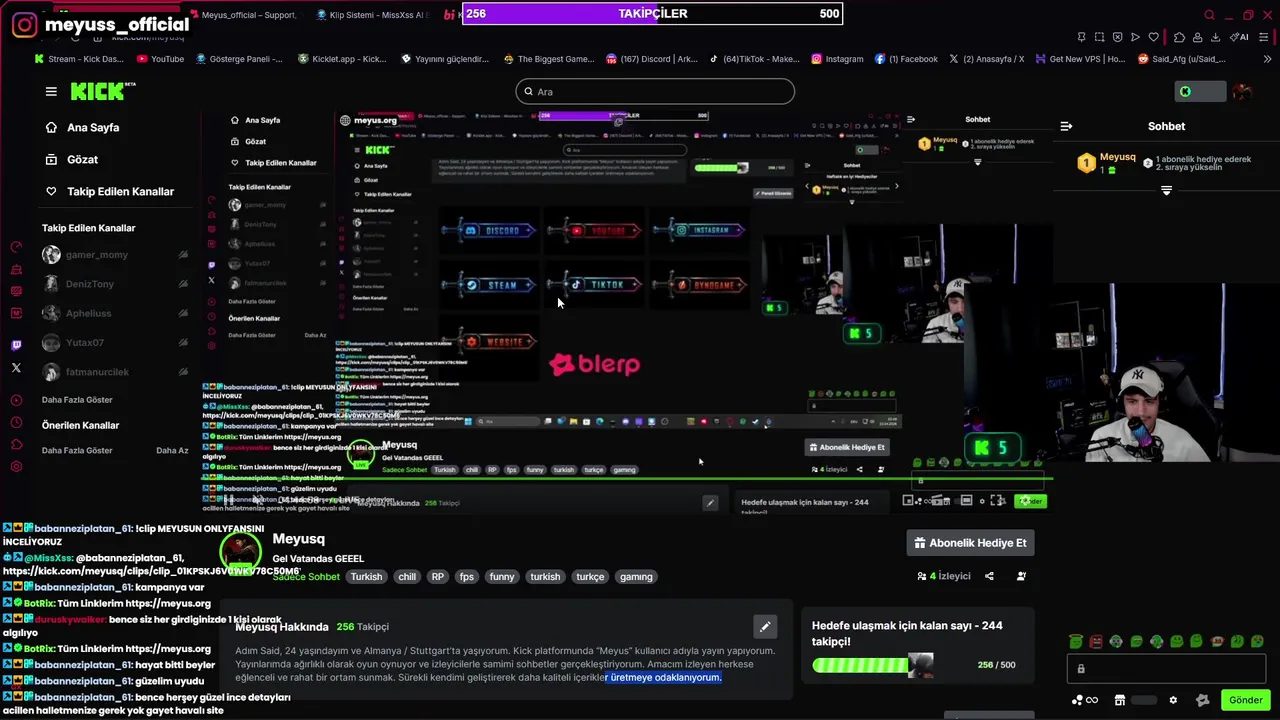Open the X icon in browser sidebar
The width and height of the screenshot is (1280, 720).
(16, 368)
